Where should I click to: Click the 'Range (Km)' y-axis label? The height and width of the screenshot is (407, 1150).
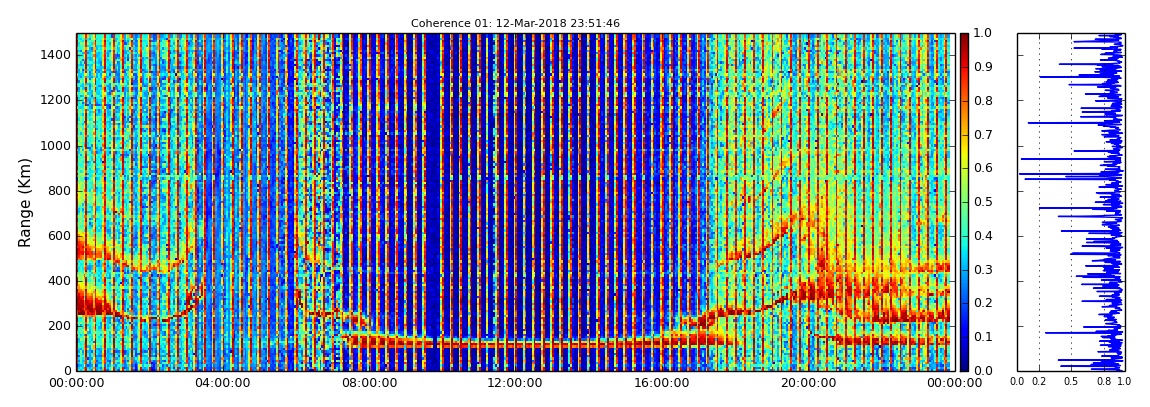coord(25,202)
